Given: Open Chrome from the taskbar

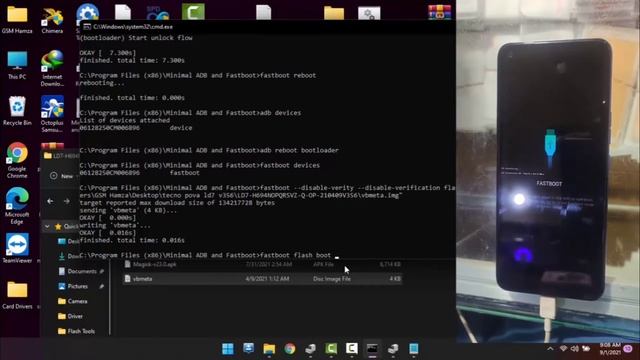Looking at the screenshot, I should pyautogui.click(x=290, y=349).
